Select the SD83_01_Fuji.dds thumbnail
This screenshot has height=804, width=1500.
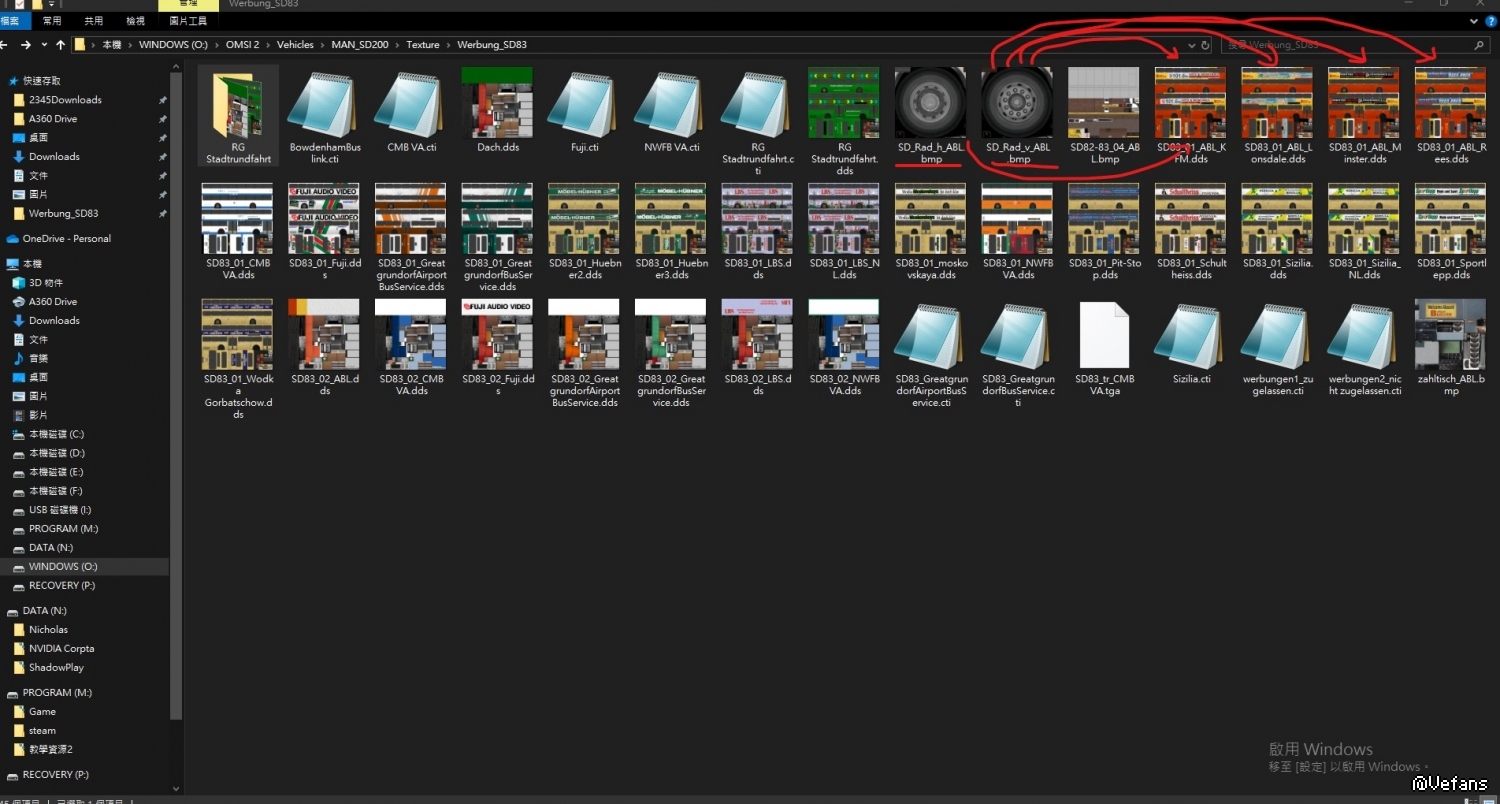(325, 219)
